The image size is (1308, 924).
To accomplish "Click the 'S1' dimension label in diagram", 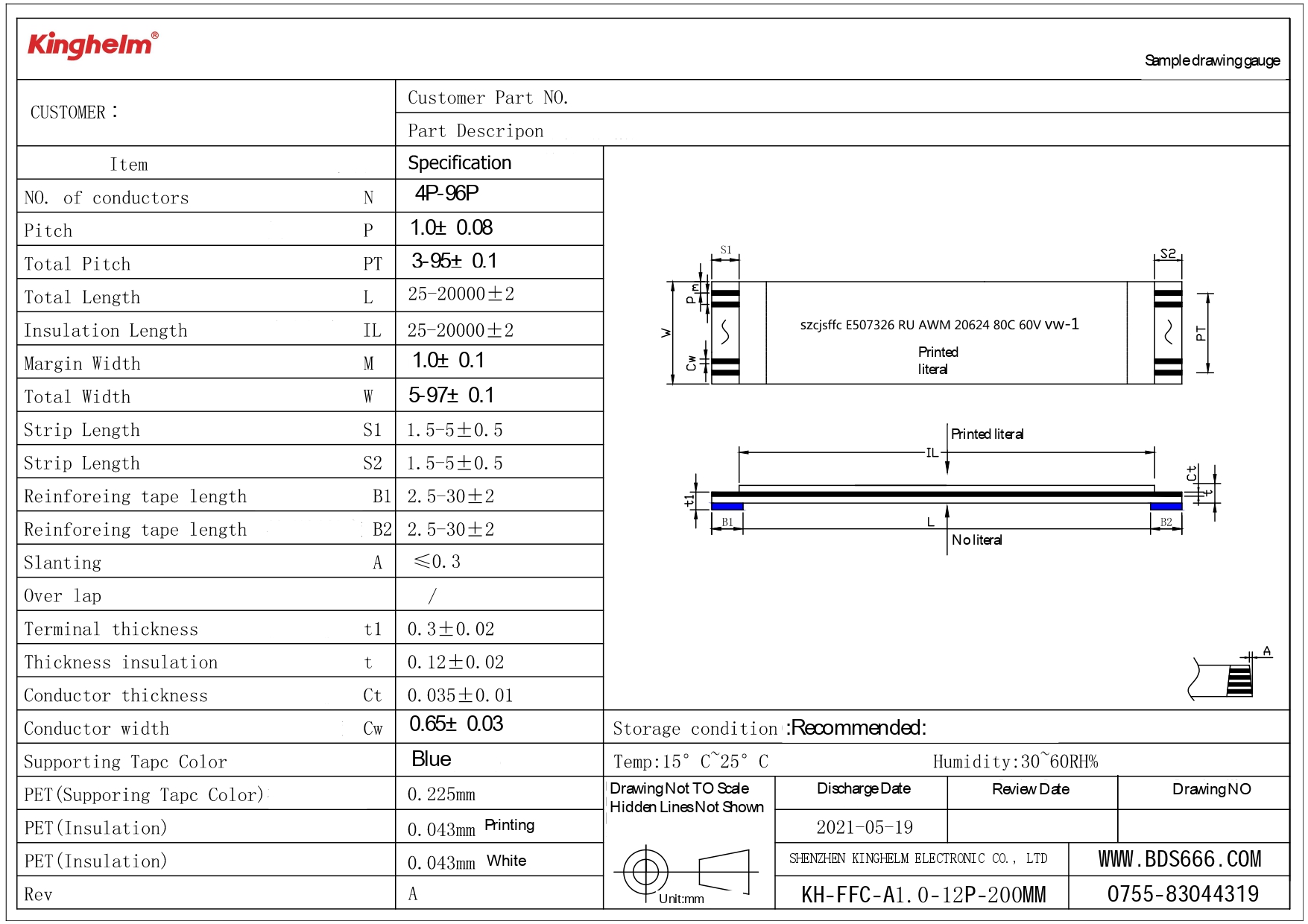I will click(726, 250).
